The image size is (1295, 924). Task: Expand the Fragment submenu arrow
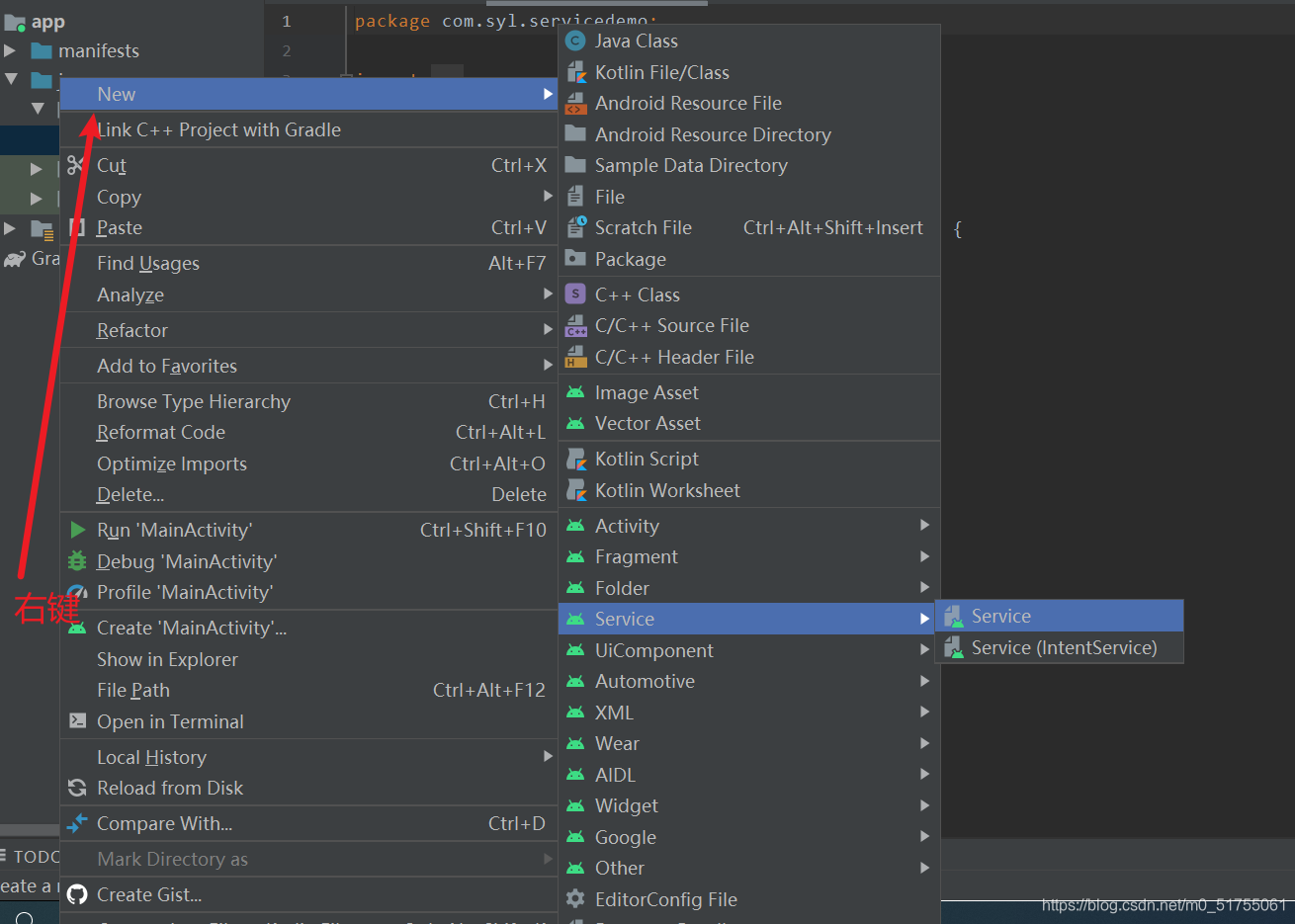(x=924, y=556)
